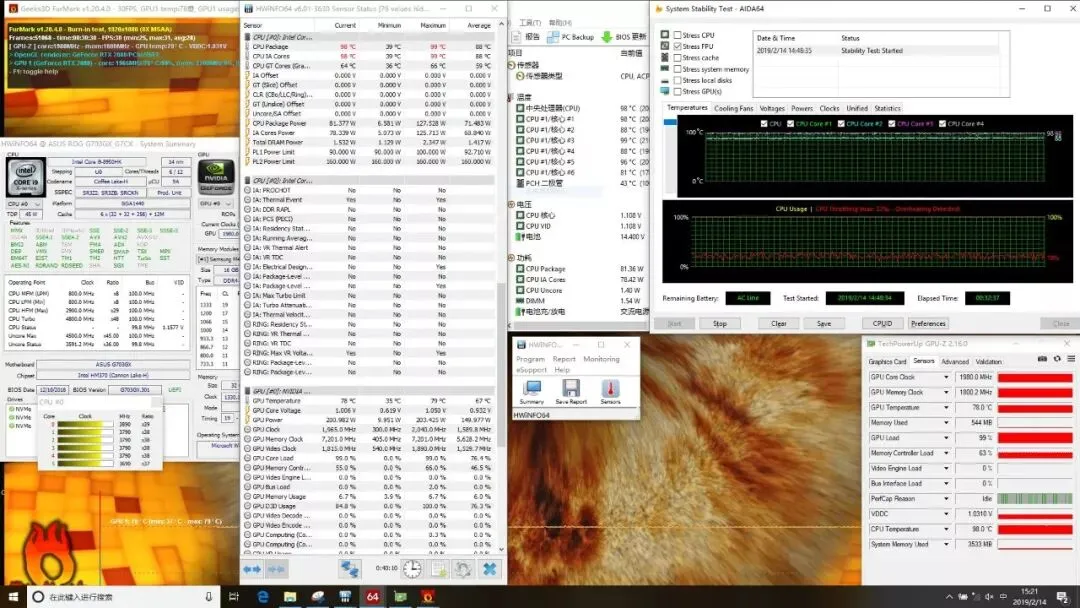
Task: Open VDDC sensor dropdown
Action: [x=946, y=514]
